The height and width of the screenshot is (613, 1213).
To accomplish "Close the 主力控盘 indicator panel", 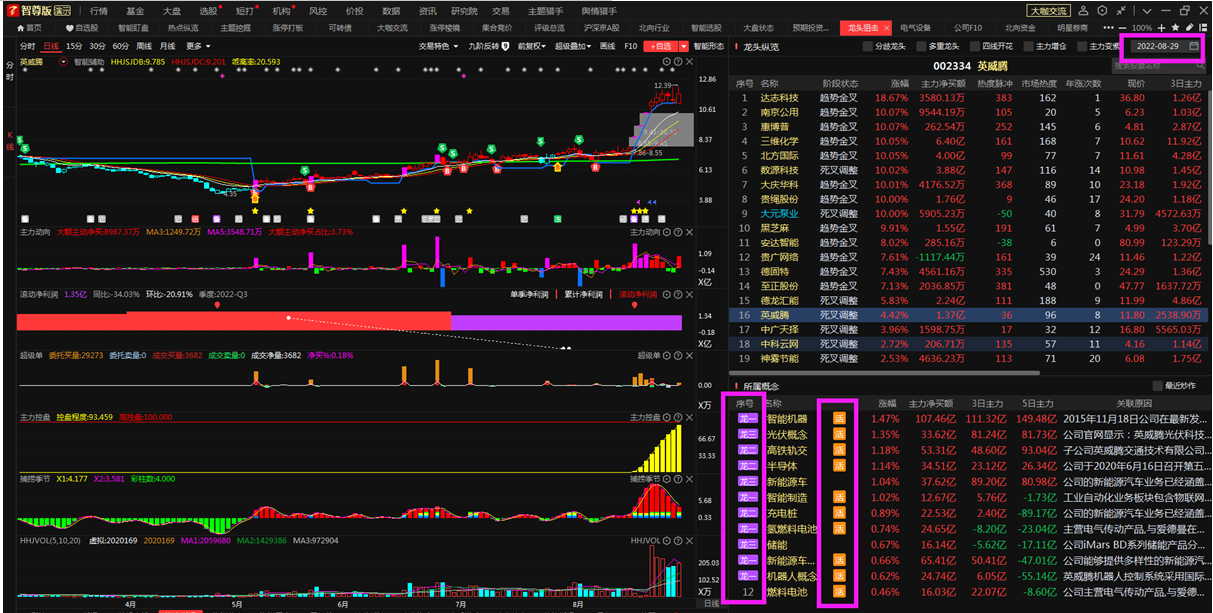I will 691,417.
